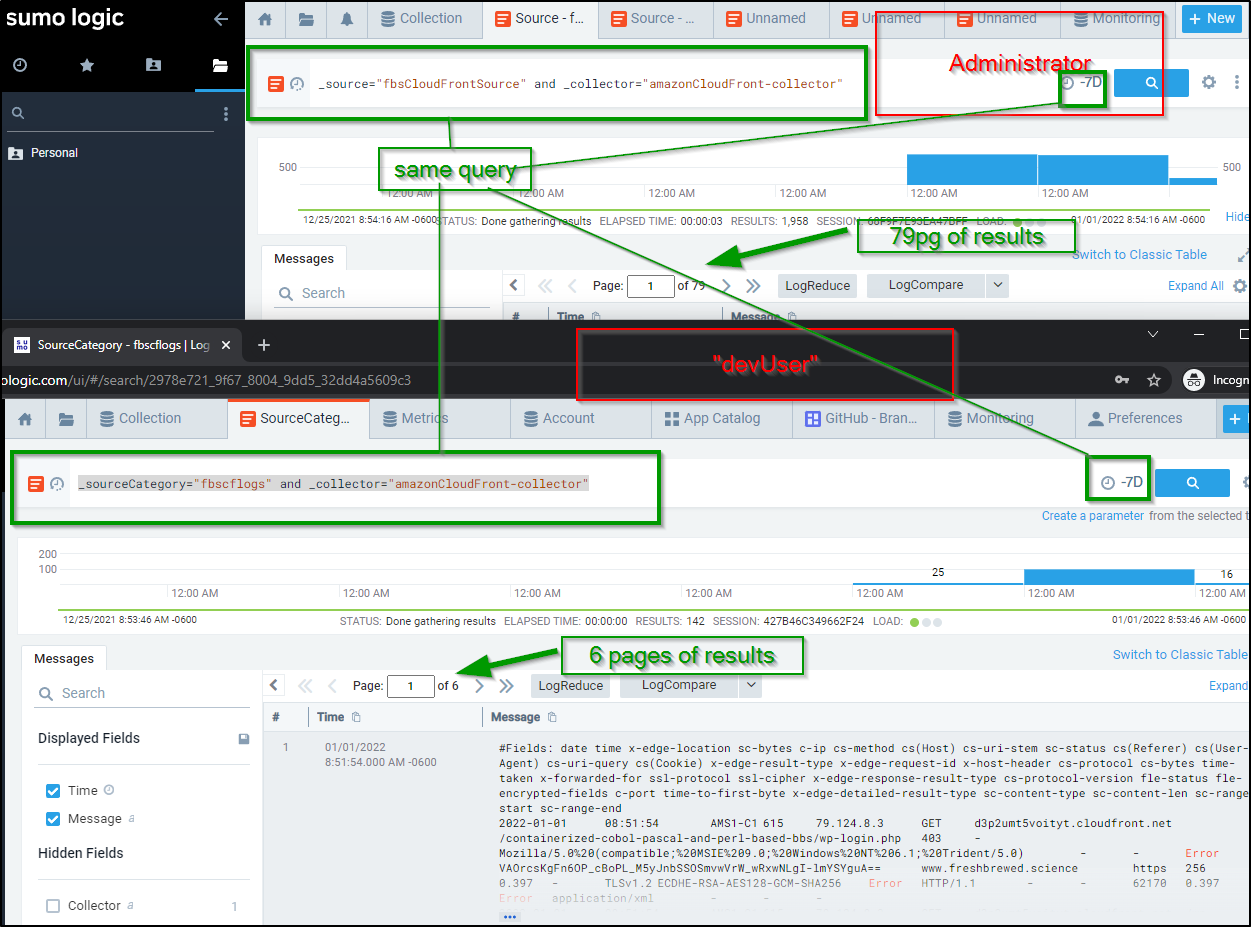Open browser tab search chevron
The width and height of the screenshot is (1251, 927).
pos(1153,334)
